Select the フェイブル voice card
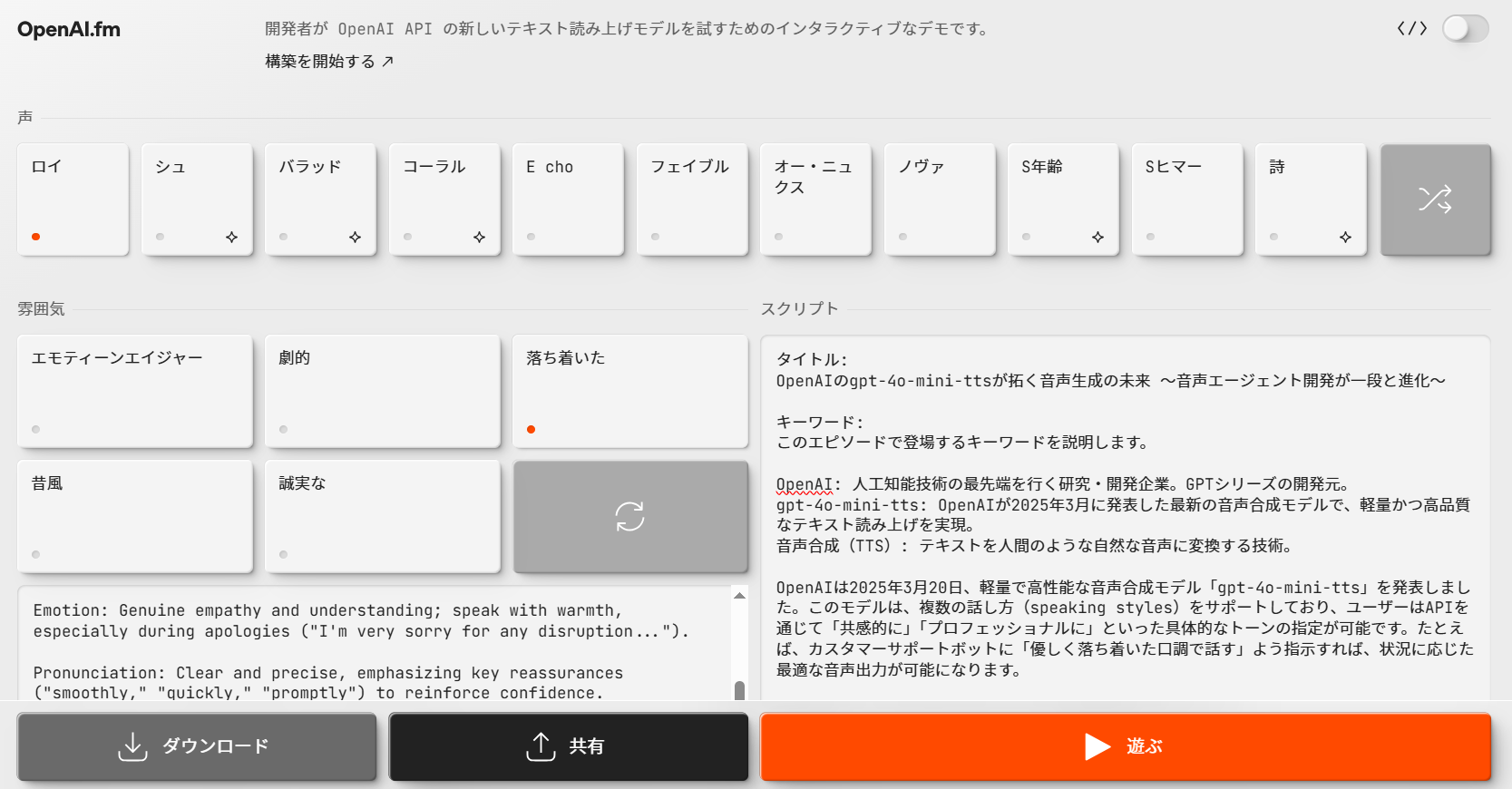 tap(692, 200)
